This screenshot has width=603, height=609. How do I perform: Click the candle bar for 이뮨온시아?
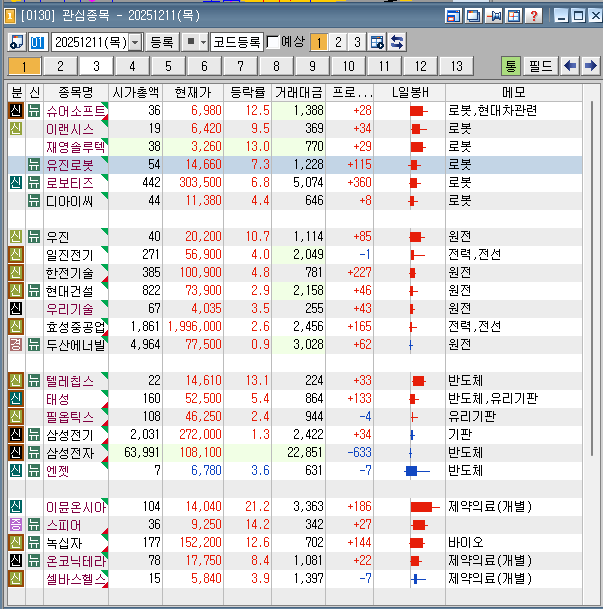pos(425,507)
